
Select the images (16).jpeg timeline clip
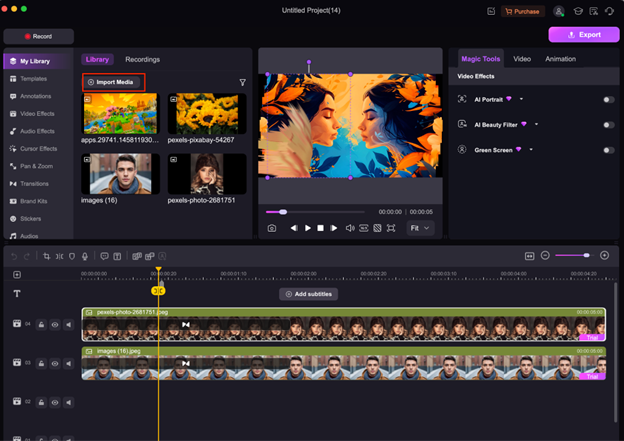(x=344, y=363)
